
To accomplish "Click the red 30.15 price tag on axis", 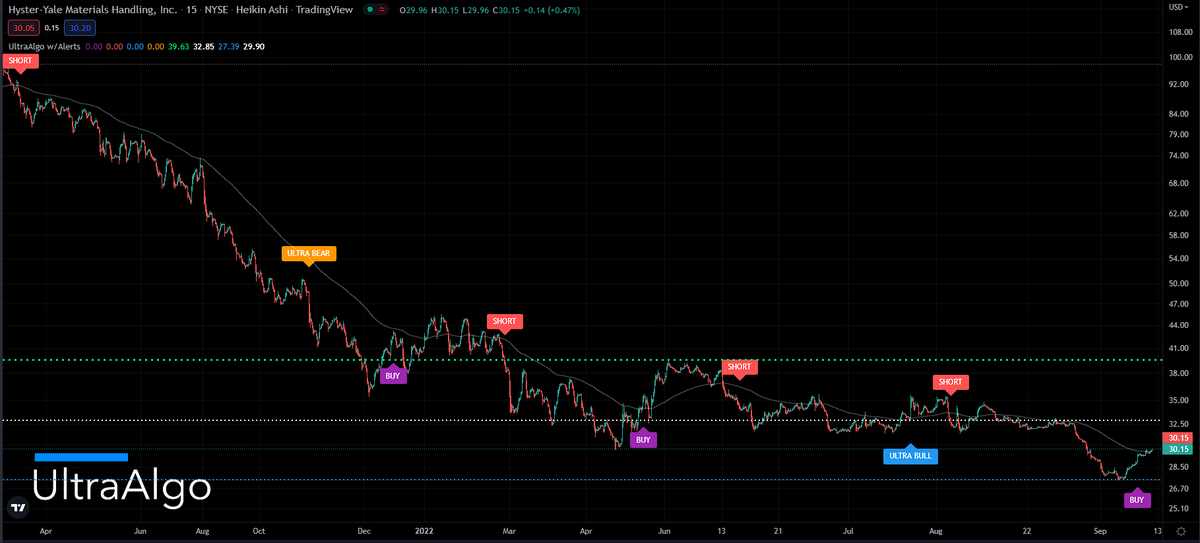I will [1176, 438].
